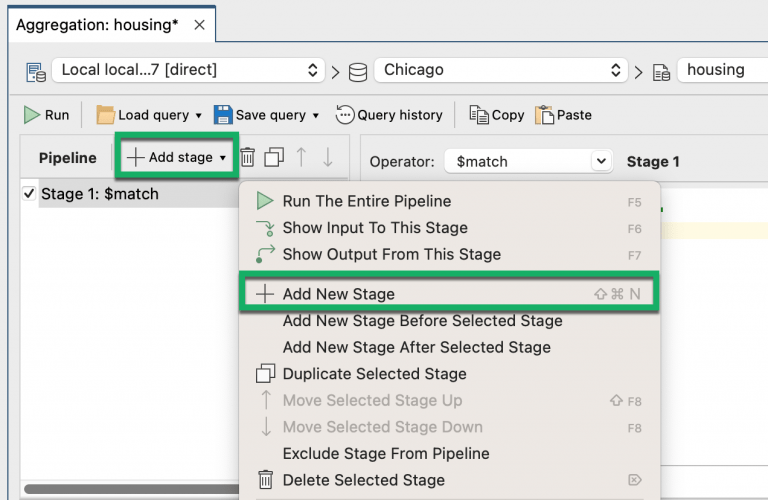Close the Aggregation: housing tab
768x500 pixels.
(198, 25)
